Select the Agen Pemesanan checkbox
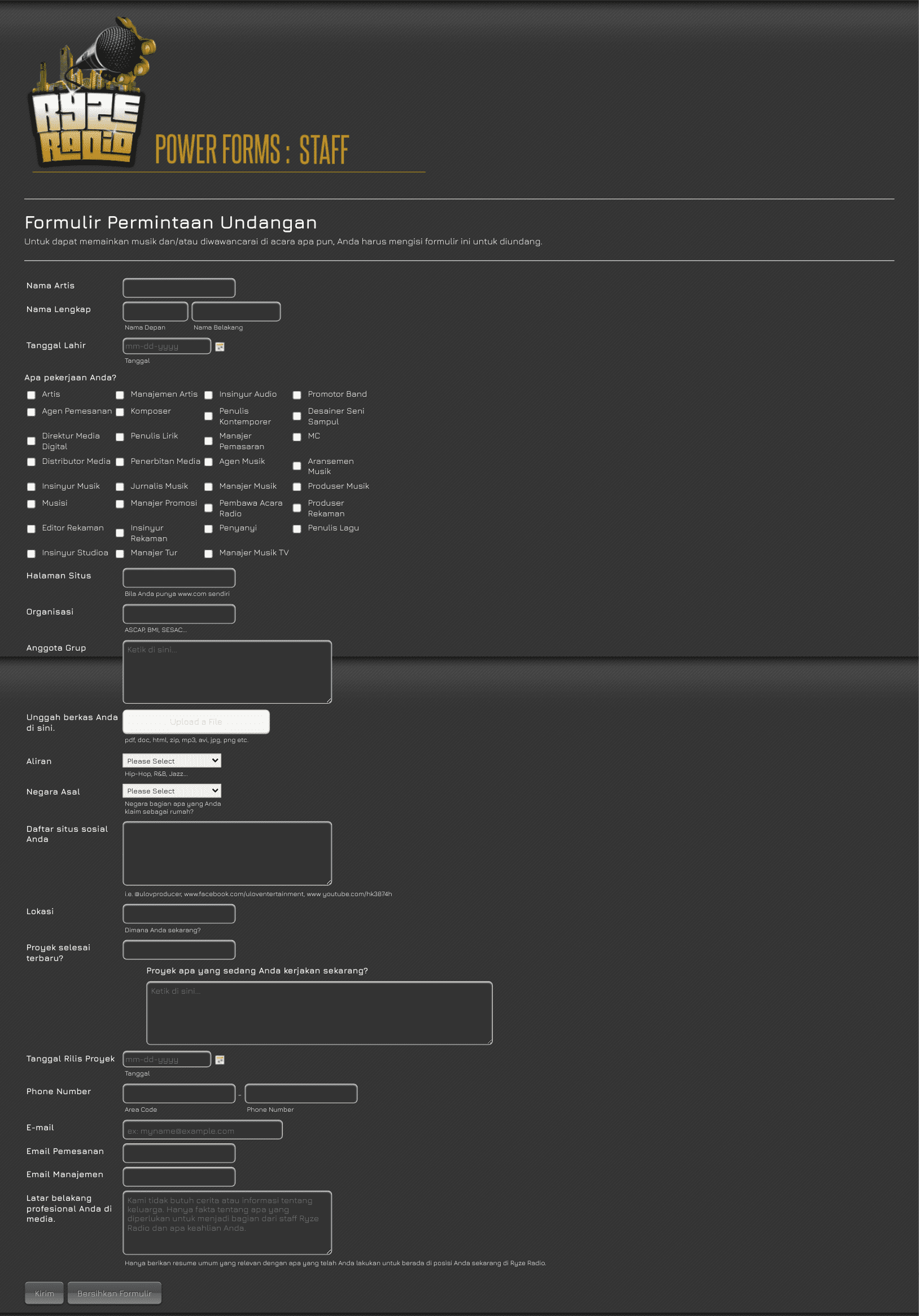The width and height of the screenshot is (919, 1316). 32,412
